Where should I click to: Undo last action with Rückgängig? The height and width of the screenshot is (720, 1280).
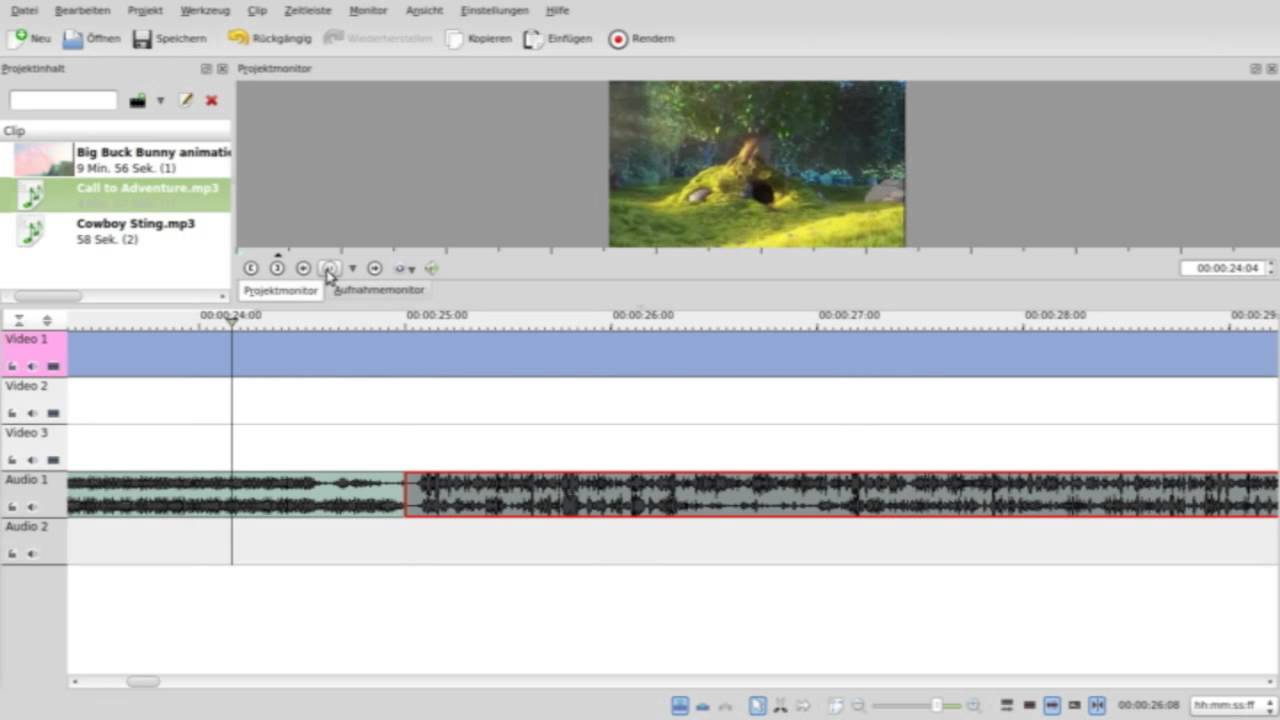[270, 38]
